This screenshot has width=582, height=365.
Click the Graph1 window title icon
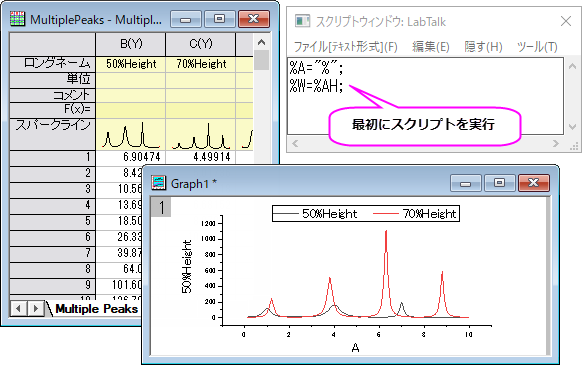click(x=158, y=183)
